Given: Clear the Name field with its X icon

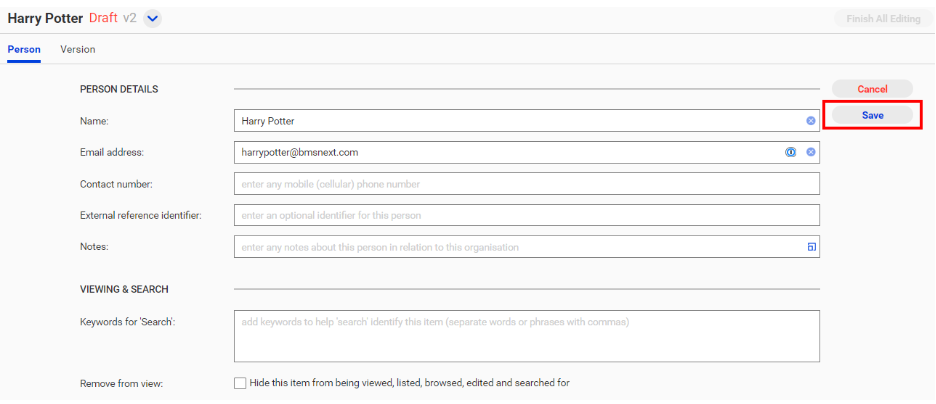Looking at the screenshot, I should point(811,121).
